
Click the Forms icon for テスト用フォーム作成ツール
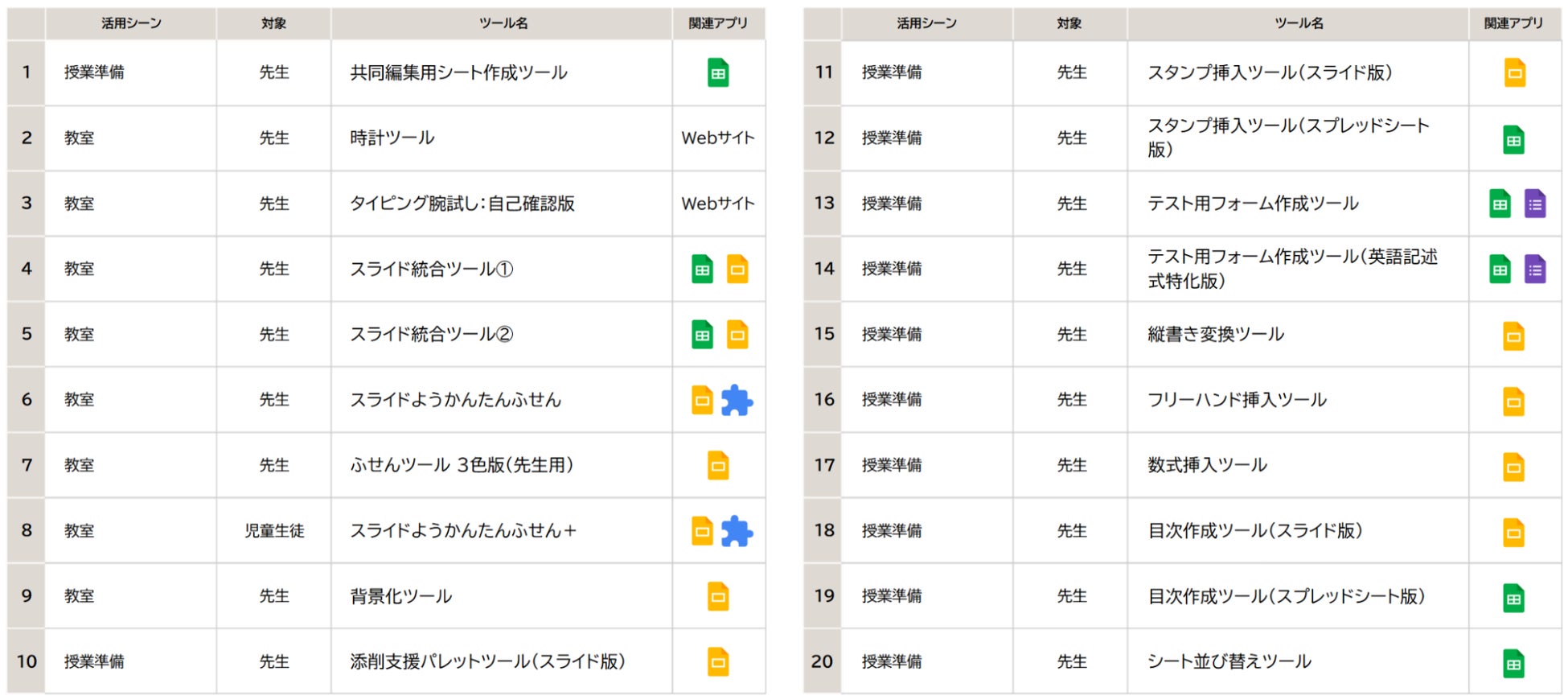click(1535, 204)
